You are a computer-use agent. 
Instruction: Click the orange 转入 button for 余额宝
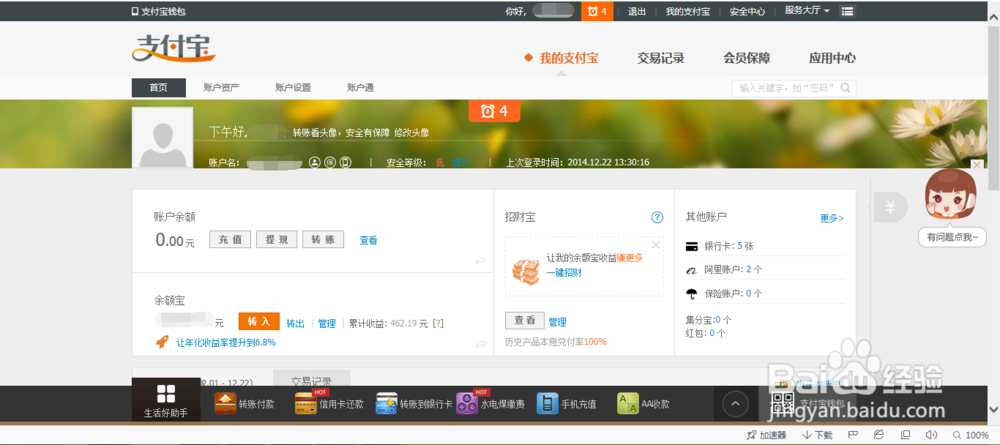coord(259,321)
